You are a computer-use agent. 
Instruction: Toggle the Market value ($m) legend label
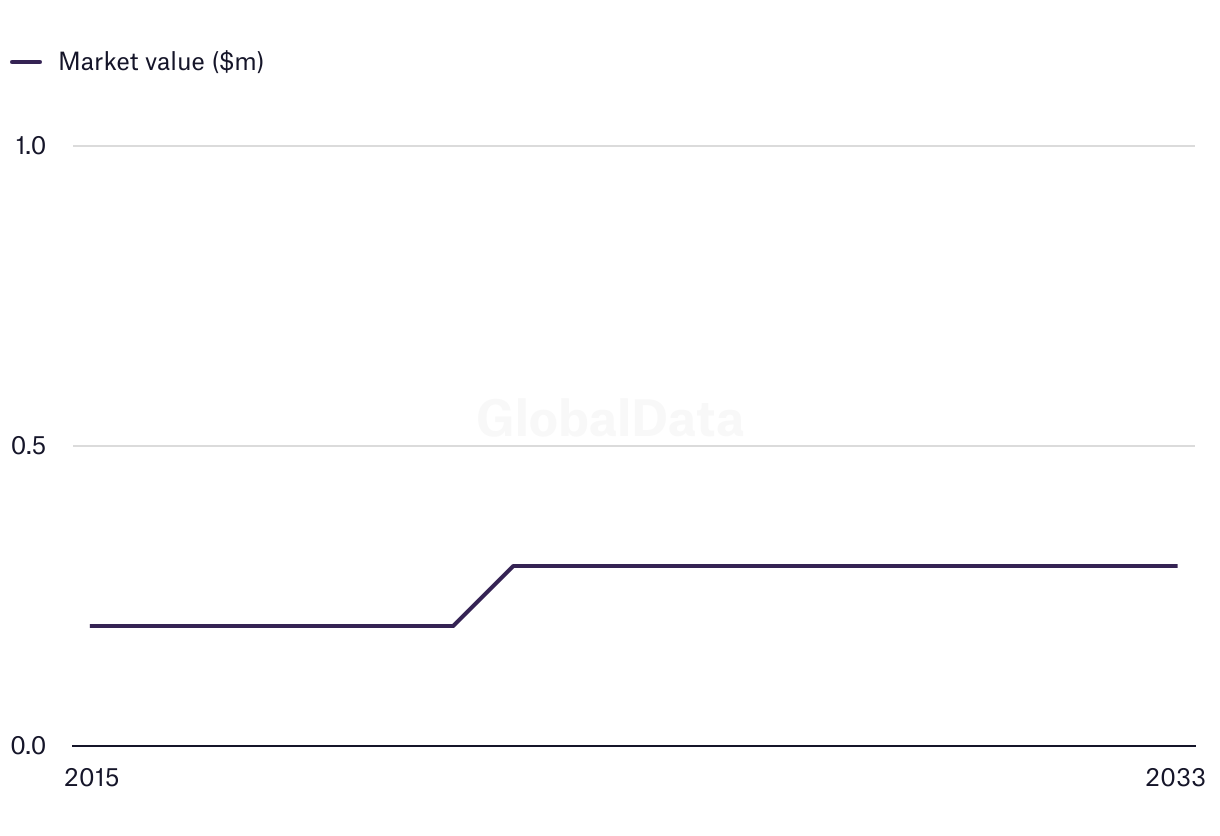(x=161, y=61)
